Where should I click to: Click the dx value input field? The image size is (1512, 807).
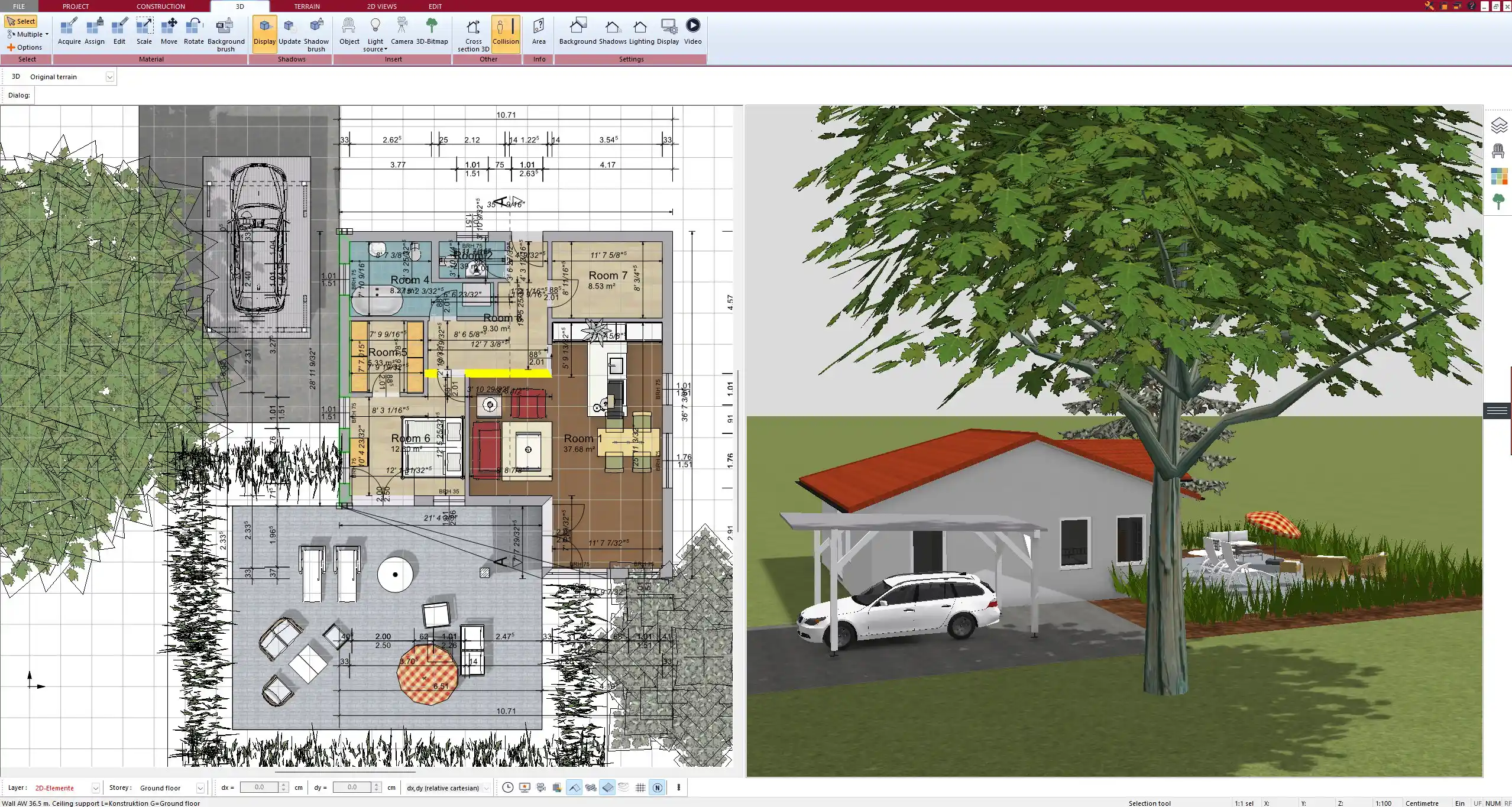(259, 787)
